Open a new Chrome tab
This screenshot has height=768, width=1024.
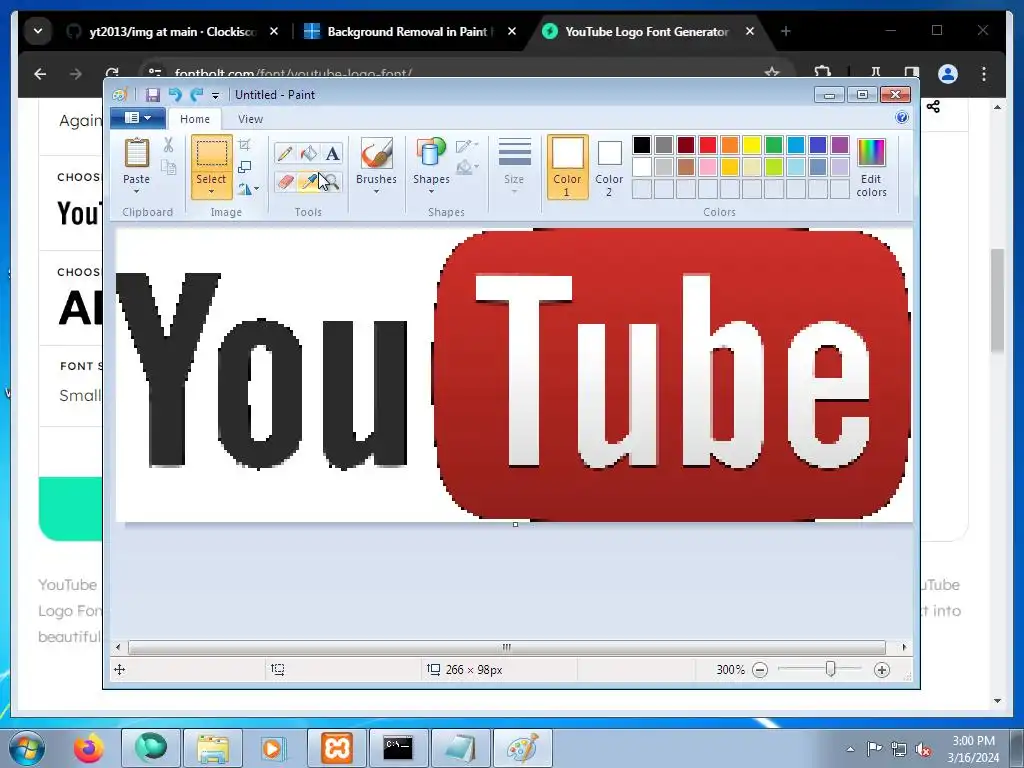(786, 31)
